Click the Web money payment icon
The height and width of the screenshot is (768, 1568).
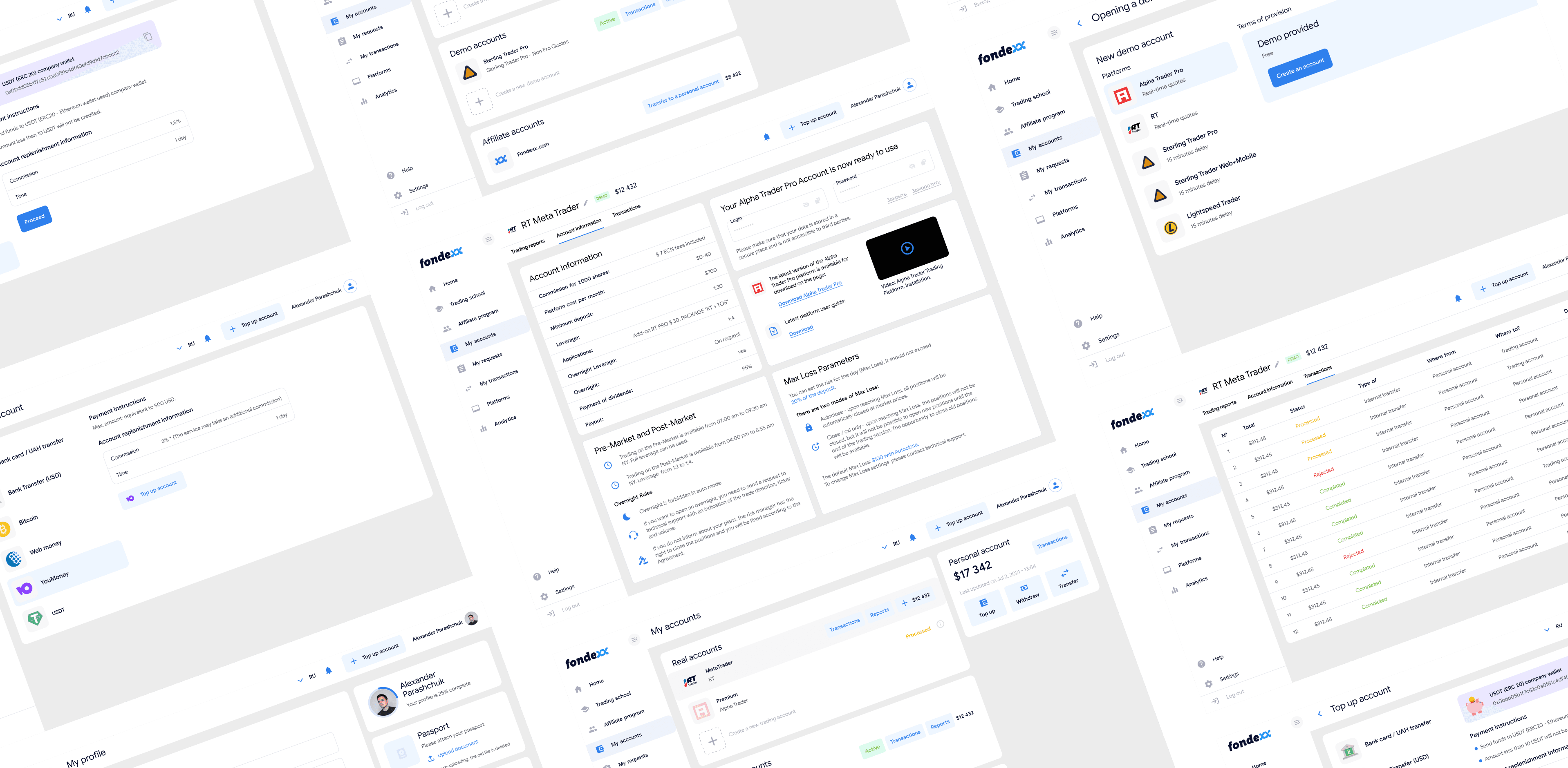click(14, 558)
